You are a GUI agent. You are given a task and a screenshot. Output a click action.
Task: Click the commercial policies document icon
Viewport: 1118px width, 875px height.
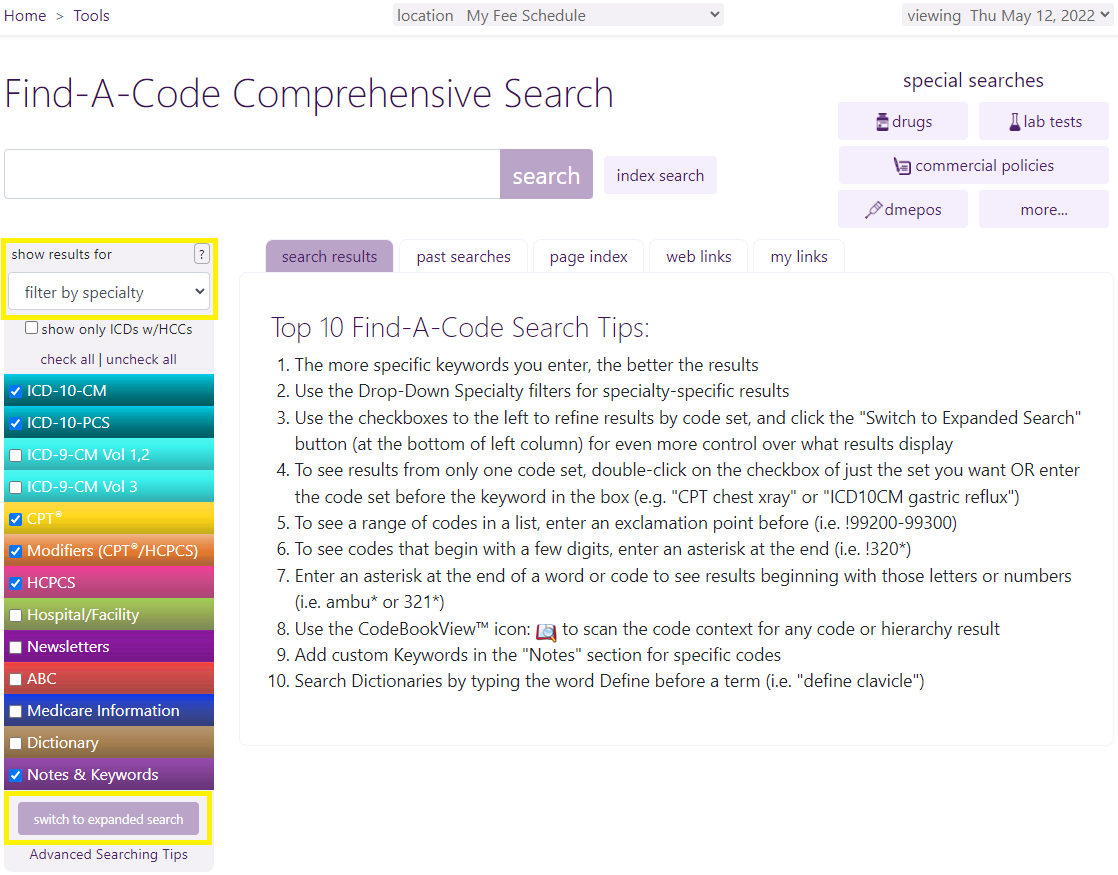click(902, 166)
